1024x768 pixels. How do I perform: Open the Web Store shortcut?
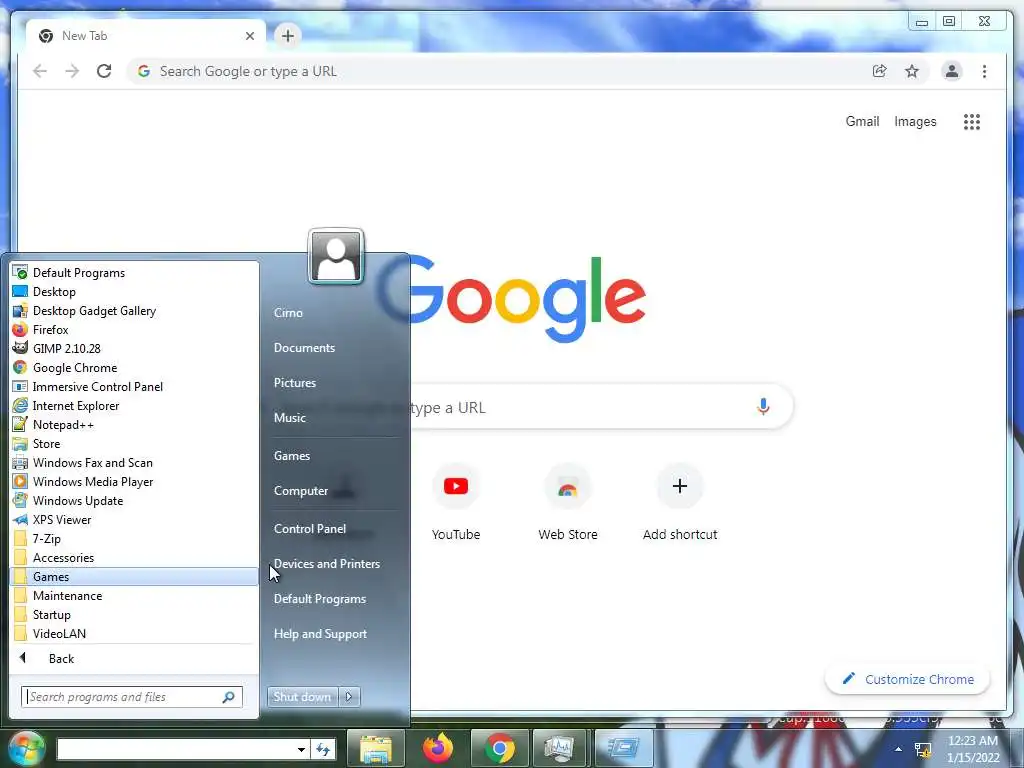568,503
